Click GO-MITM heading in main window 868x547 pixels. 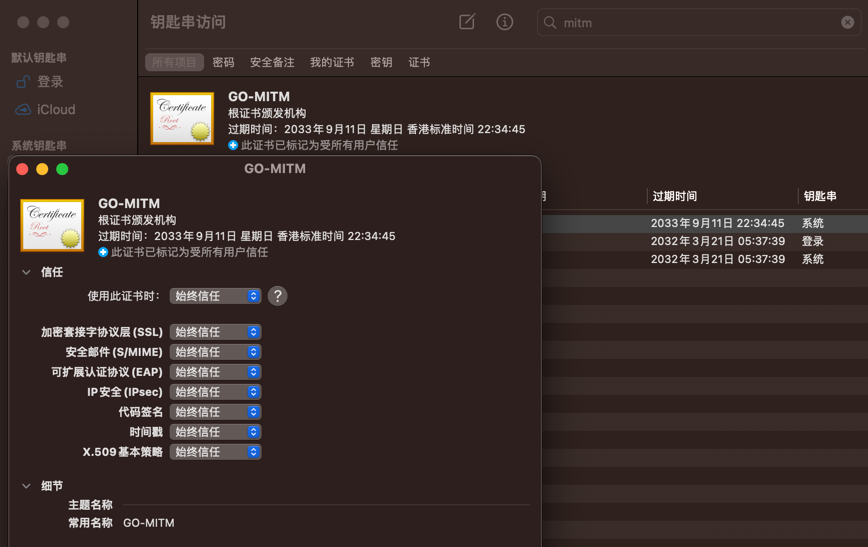coord(259,96)
